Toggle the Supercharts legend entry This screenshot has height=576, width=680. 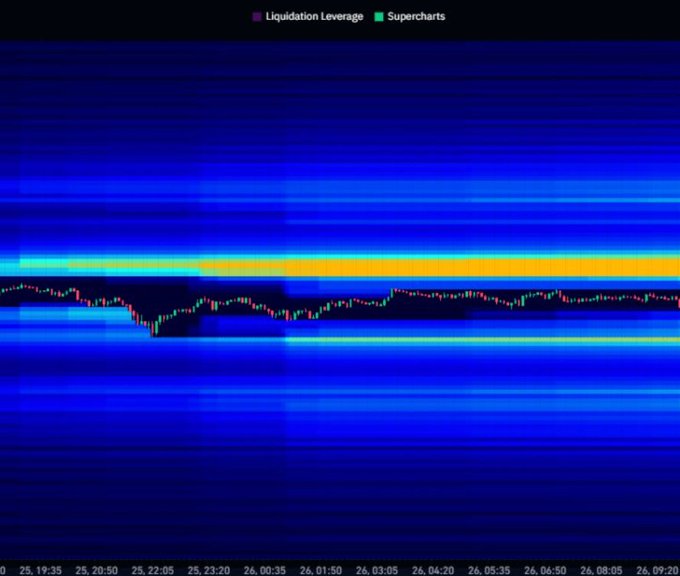410,16
